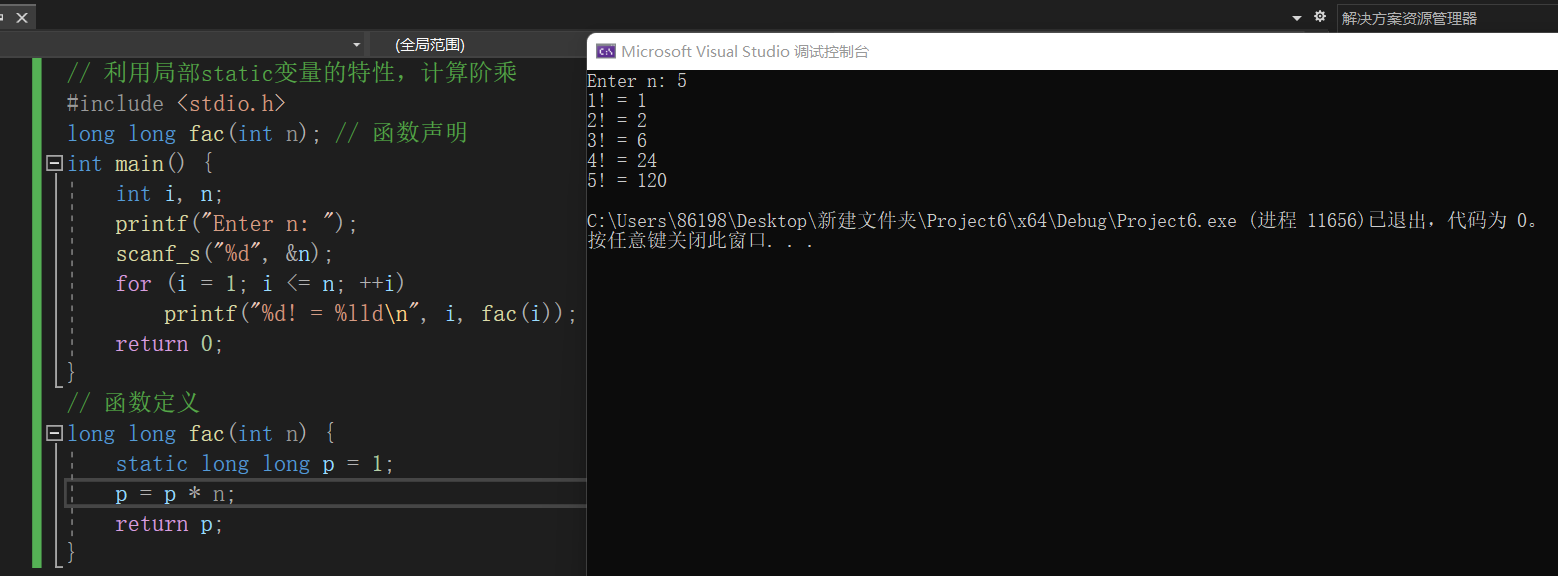Click the '2! = 2' console output
The width and height of the screenshot is (1558, 576).
617,121
